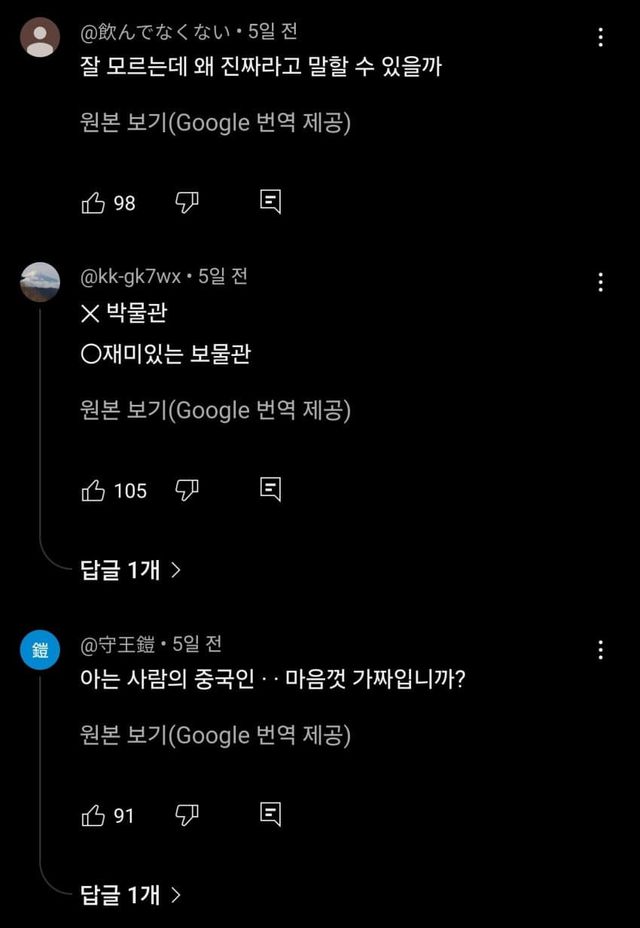Expand the 답글 1개 replies under @kk-gk7wx's comment
Screen dimensions: 640x928
[x=131, y=570]
